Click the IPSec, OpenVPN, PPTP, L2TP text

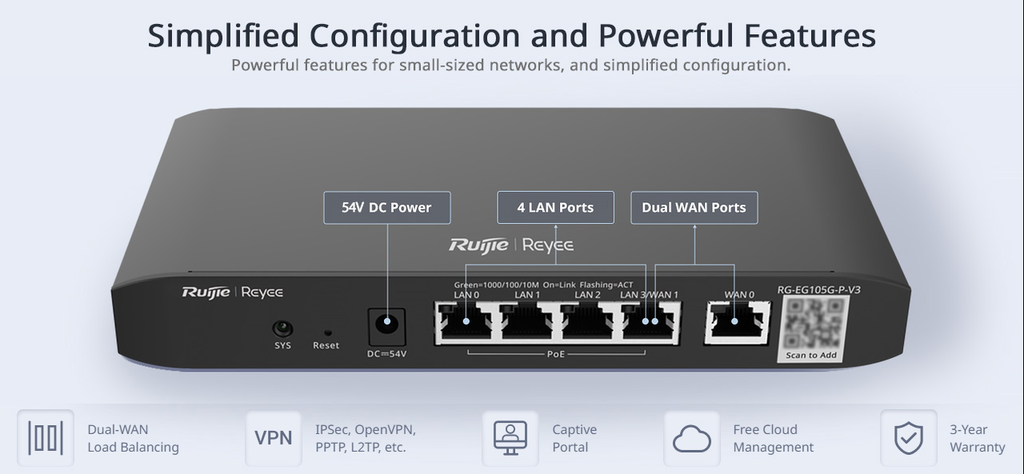pos(365,438)
